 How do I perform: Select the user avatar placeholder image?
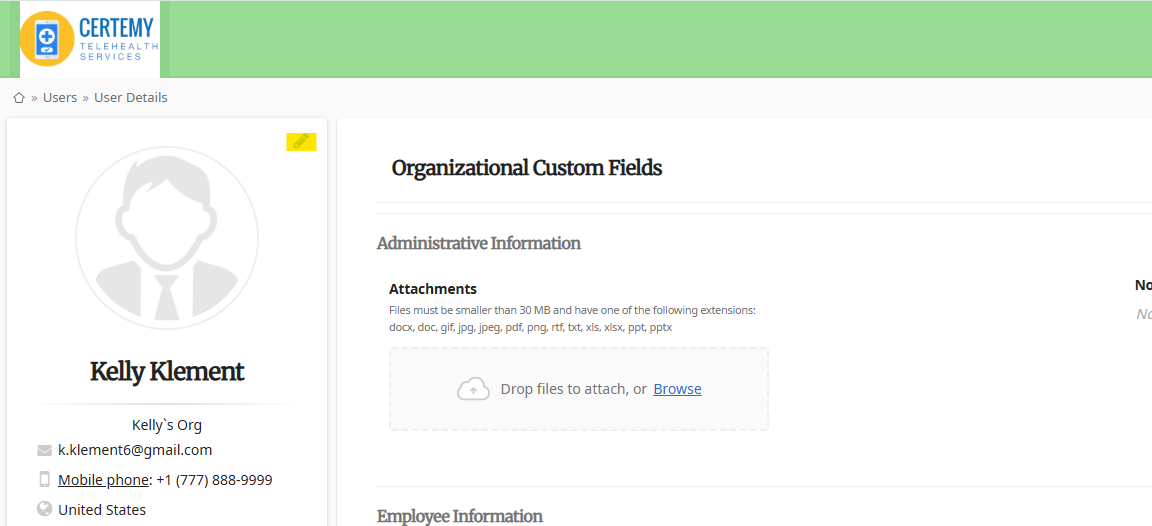click(167, 237)
